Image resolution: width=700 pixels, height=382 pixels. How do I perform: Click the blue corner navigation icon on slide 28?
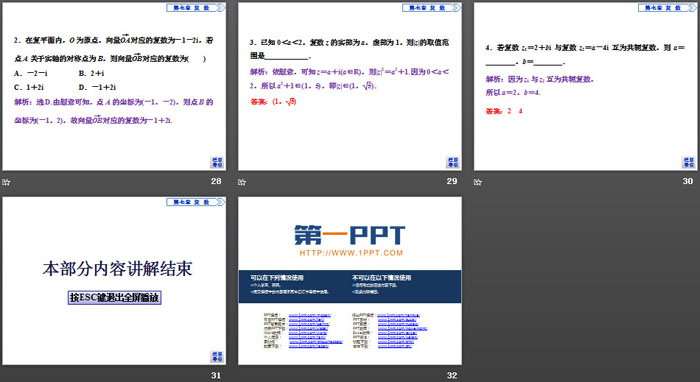(x=217, y=162)
